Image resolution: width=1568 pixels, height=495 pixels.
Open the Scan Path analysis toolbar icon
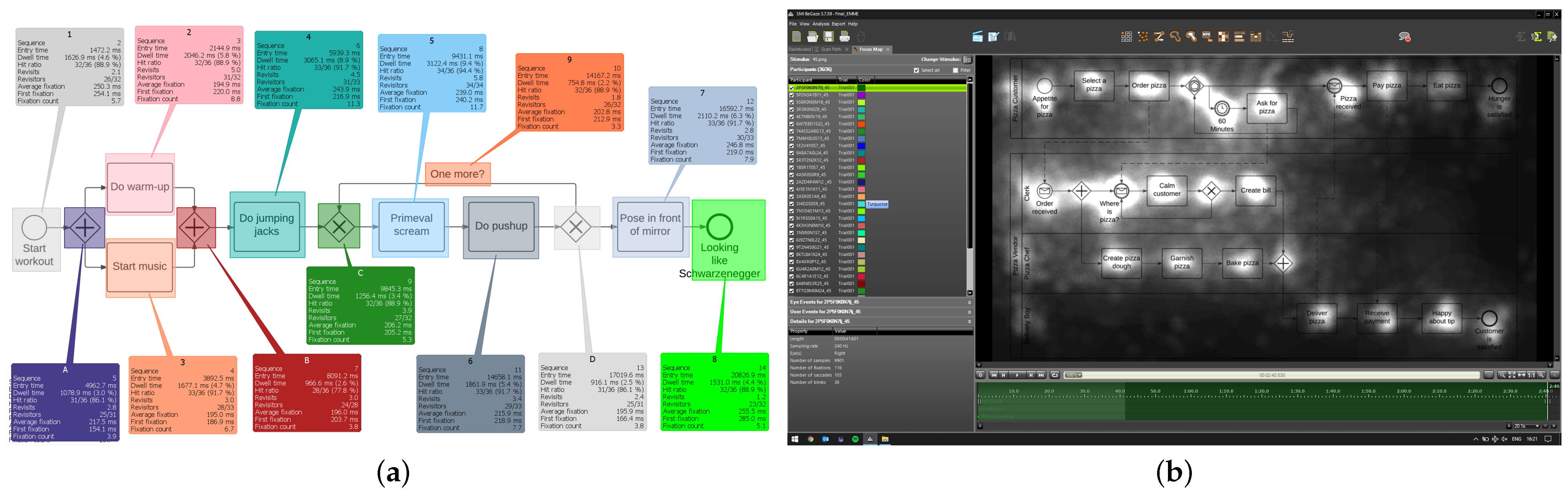[x=1159, y=37]
